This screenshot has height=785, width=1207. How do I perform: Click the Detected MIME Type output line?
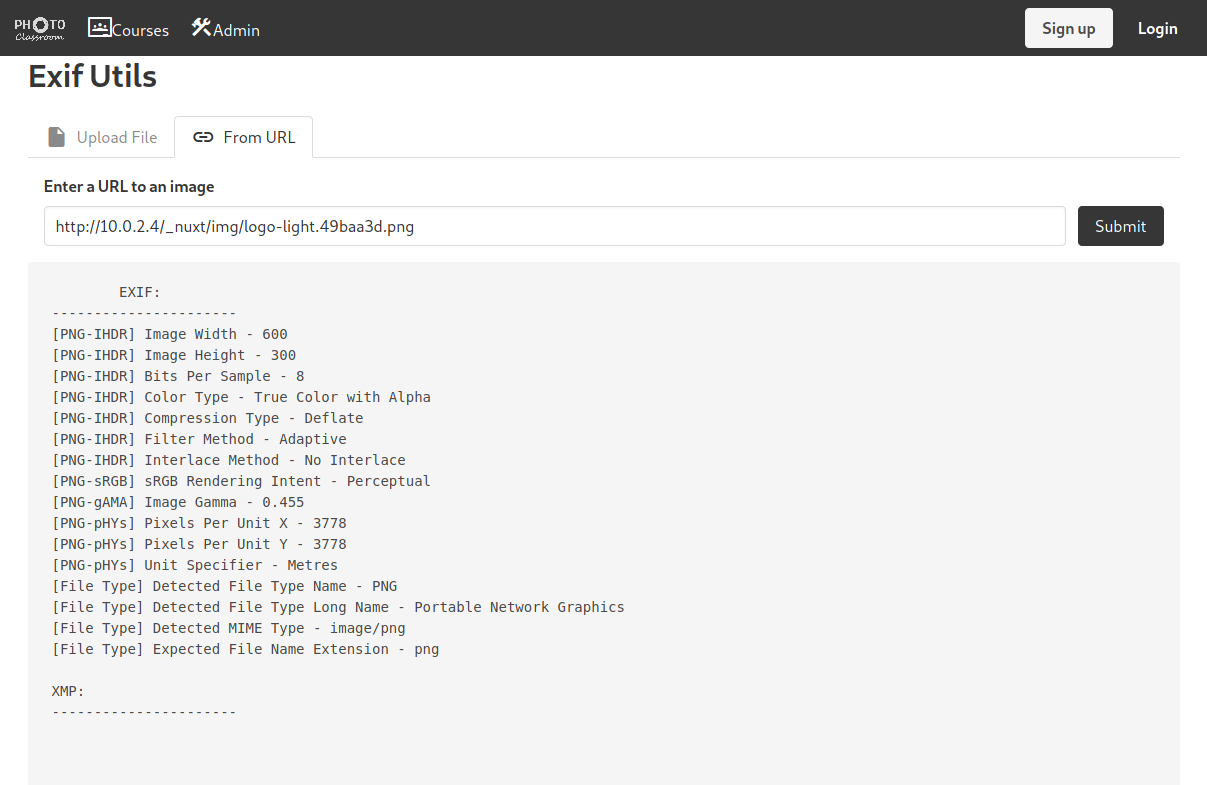click(x=228, y=628)
